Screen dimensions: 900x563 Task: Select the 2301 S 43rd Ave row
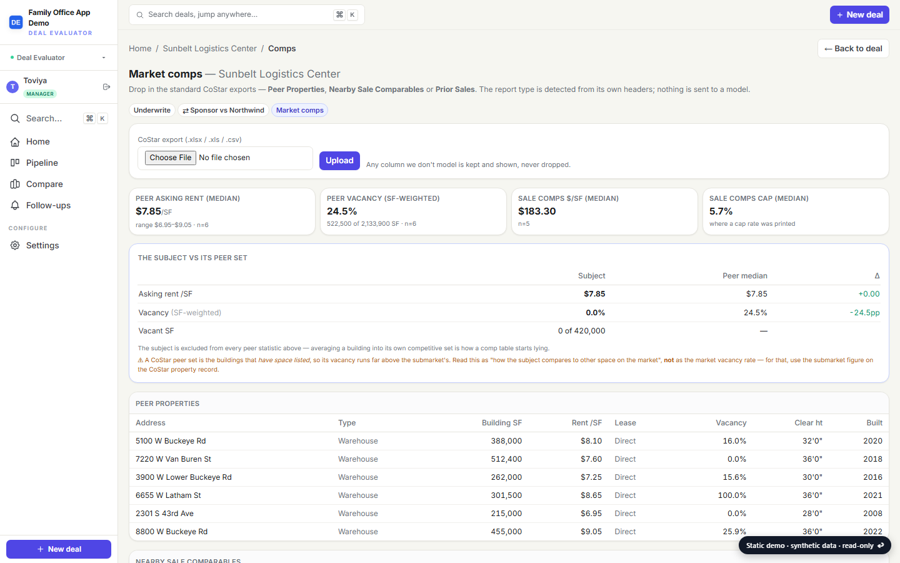(509, 514)
